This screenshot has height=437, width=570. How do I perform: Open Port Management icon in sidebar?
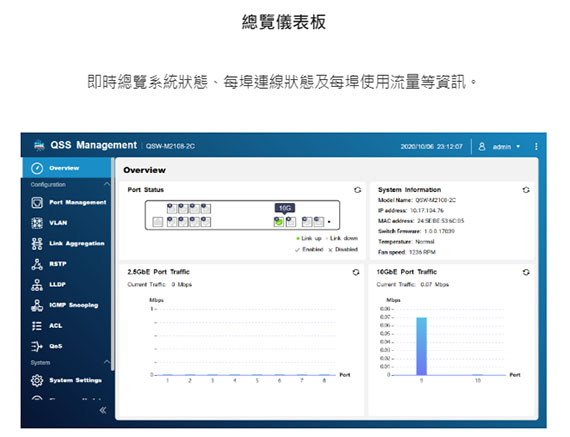(x=37, y=203)
